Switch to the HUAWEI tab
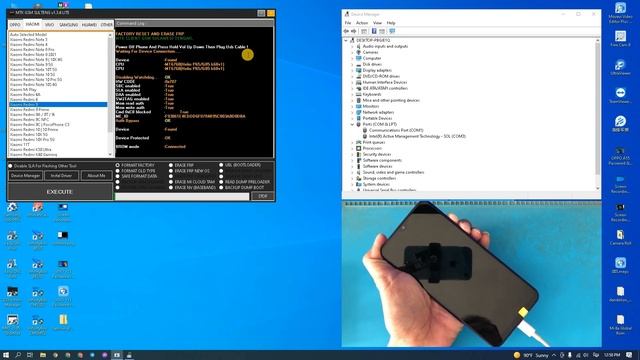The height and width of the screenshot is (360, 640). click(89, 25)
